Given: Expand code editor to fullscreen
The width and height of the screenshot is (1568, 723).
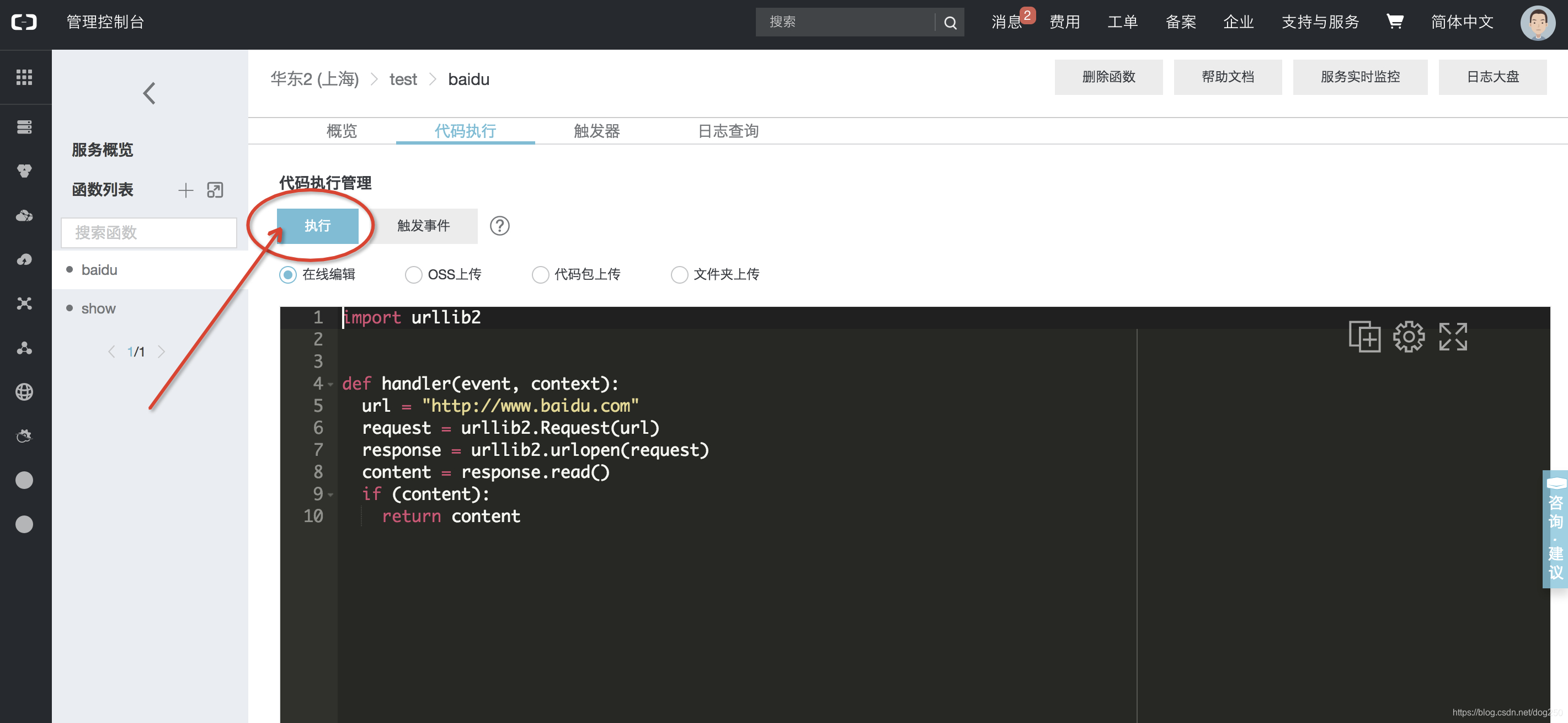Looking at the screenshot, I should click(1453, 336).
